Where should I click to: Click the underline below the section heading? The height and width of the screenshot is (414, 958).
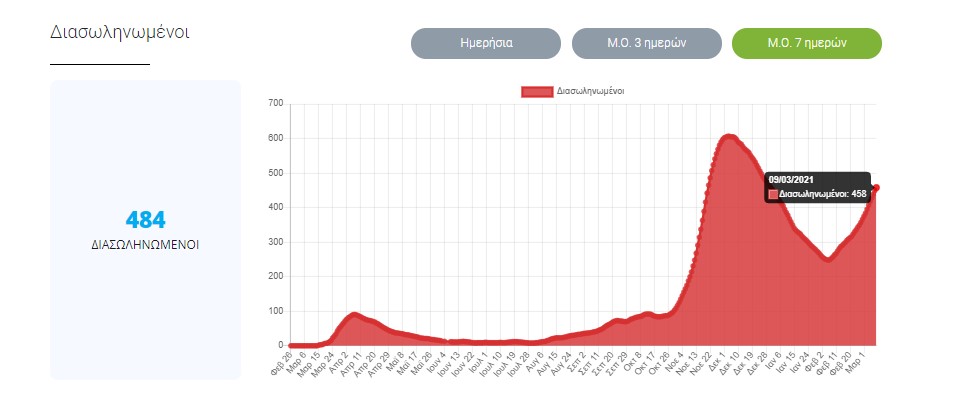(99, 63)
